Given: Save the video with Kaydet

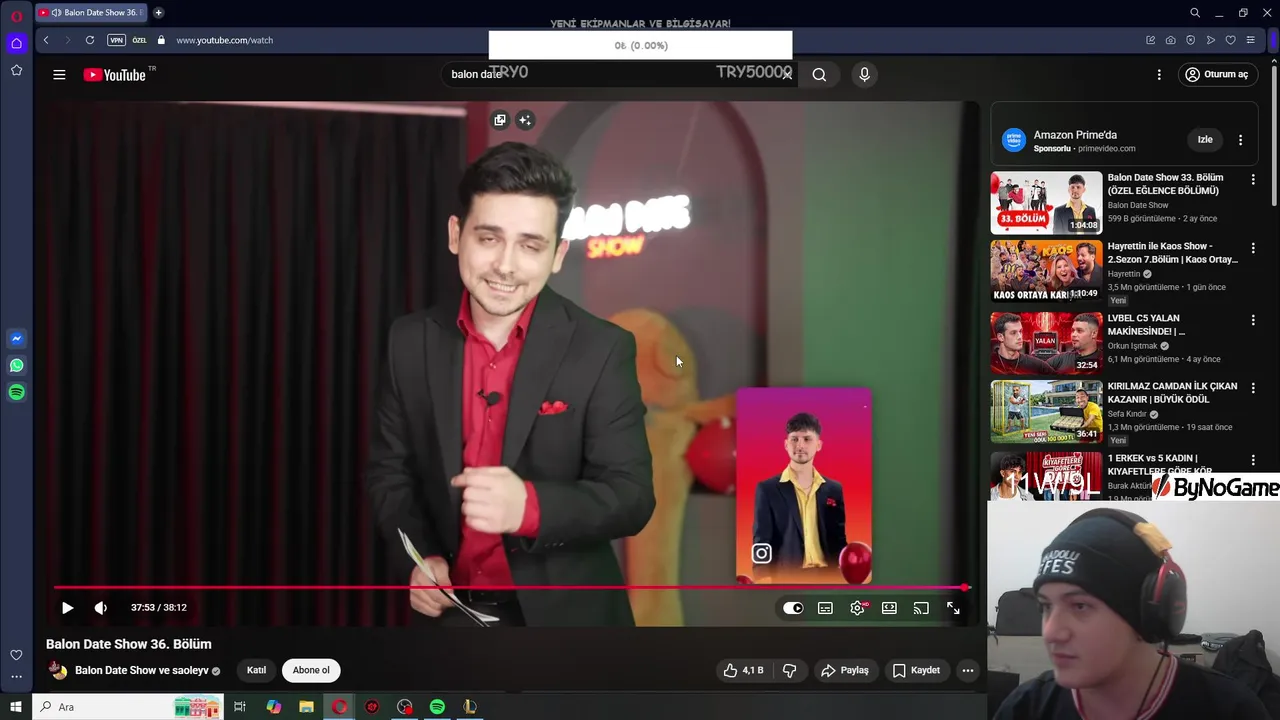Looking at the screenshot, I should (916, 670).
